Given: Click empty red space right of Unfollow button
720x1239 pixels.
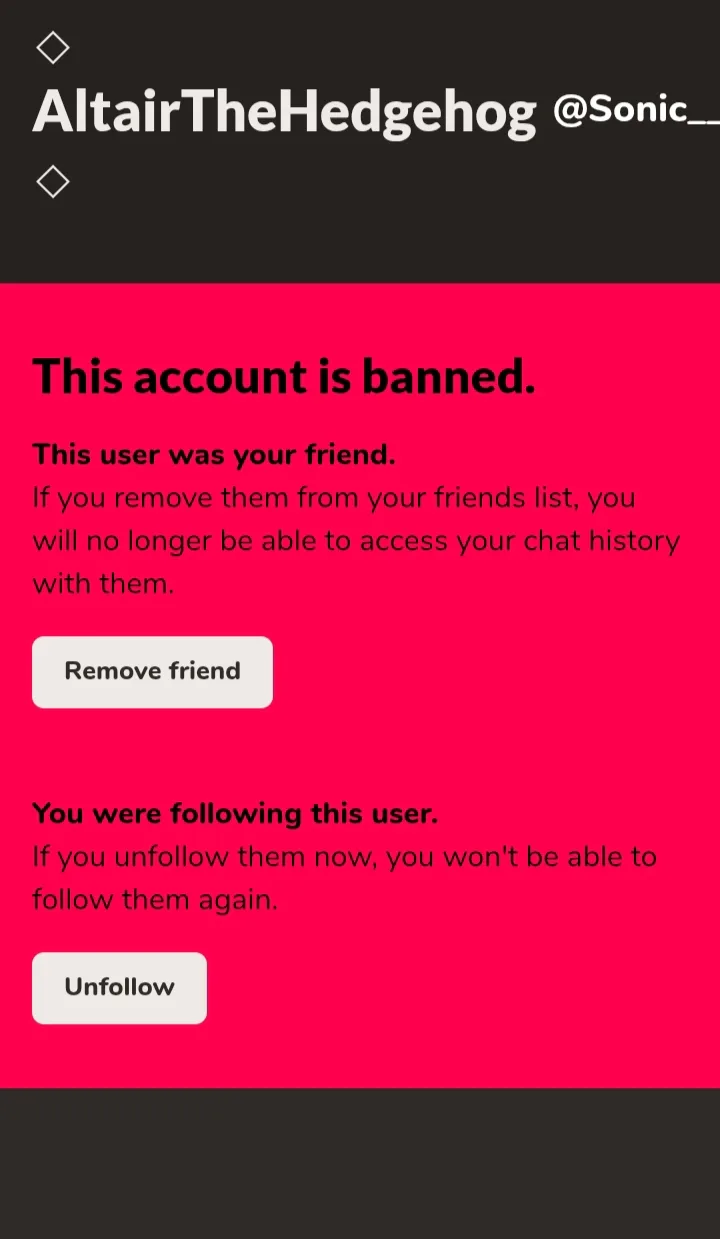Looking at the screenshot, I should click(x=460, y=988).
